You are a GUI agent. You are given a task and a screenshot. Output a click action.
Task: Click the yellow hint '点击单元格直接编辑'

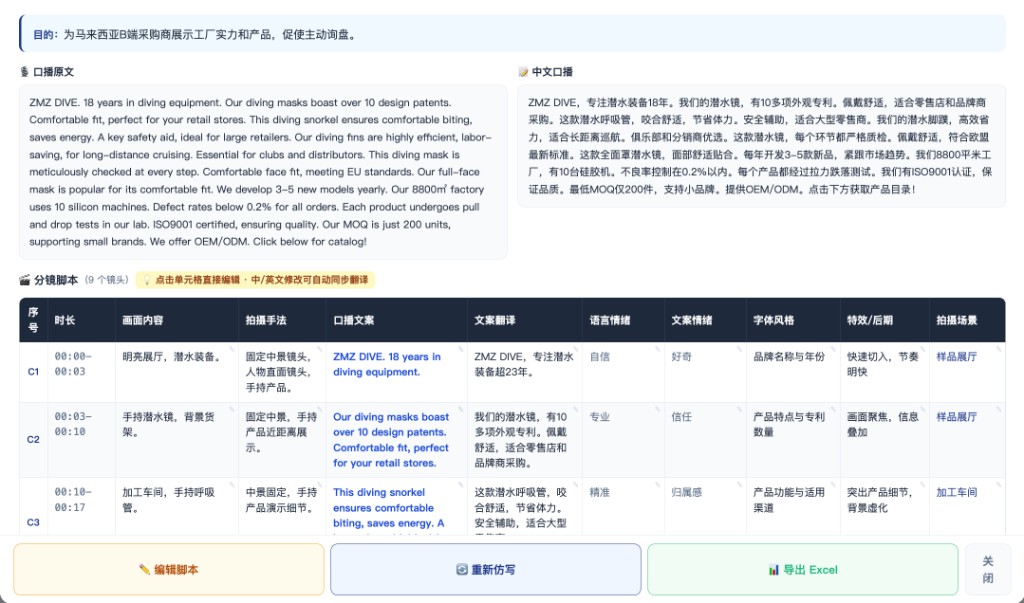tap(255, 280)
